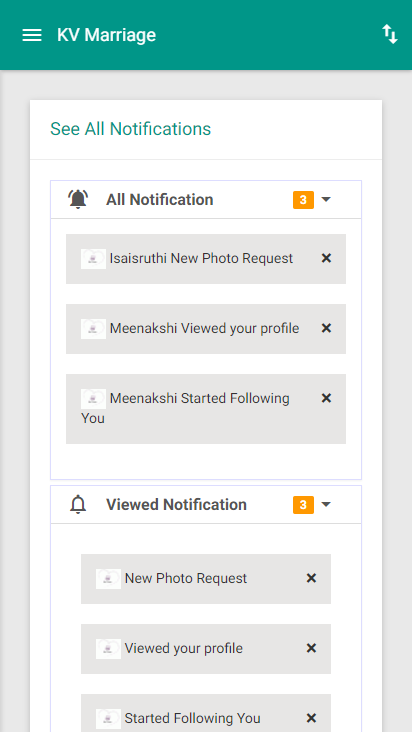The width and height of the screenshot is (412, 732).
Task: Collapse the Viewed Notification dropdown arrow
Action: [326, 505]
